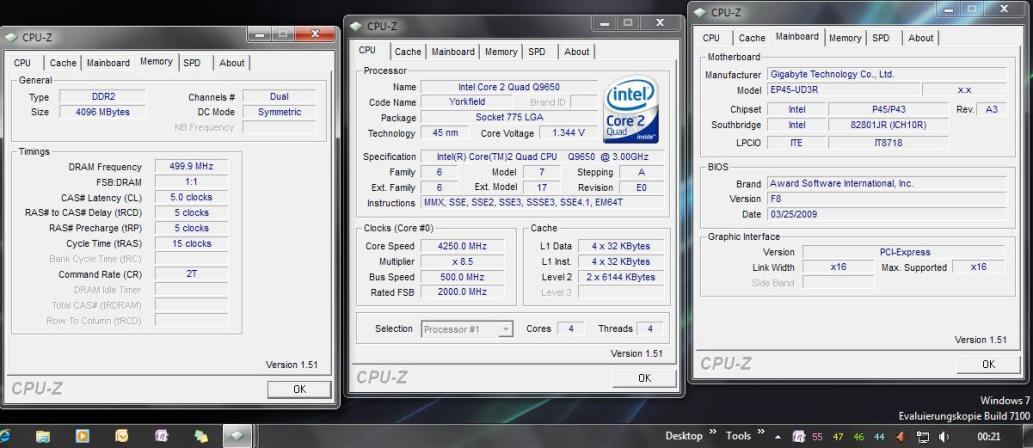Switch to CPU tab in Memory window
The width and height of the screenshot is (1033, 448).
22,63
